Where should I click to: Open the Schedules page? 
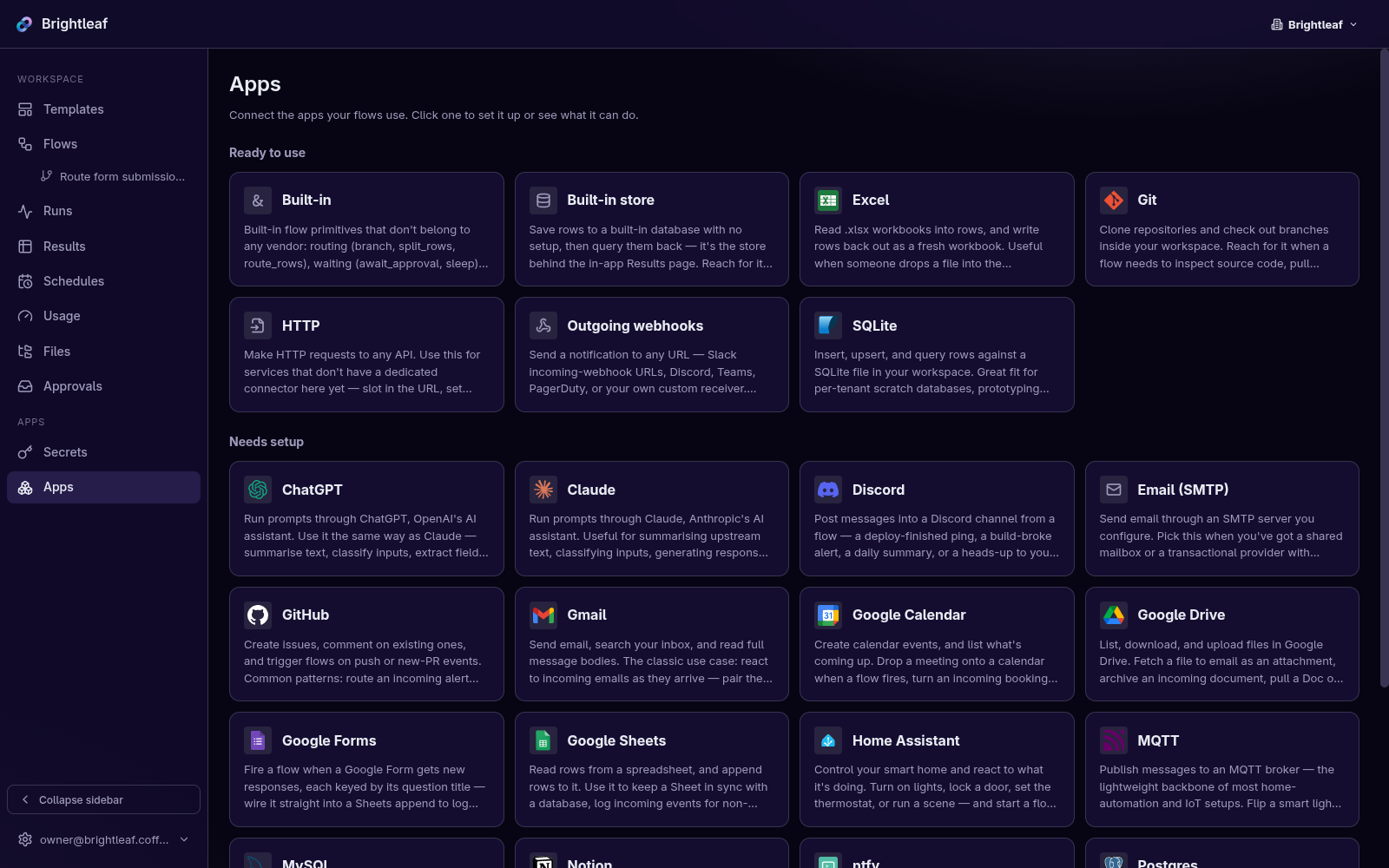pyautogui.click(x=103, y=281)
